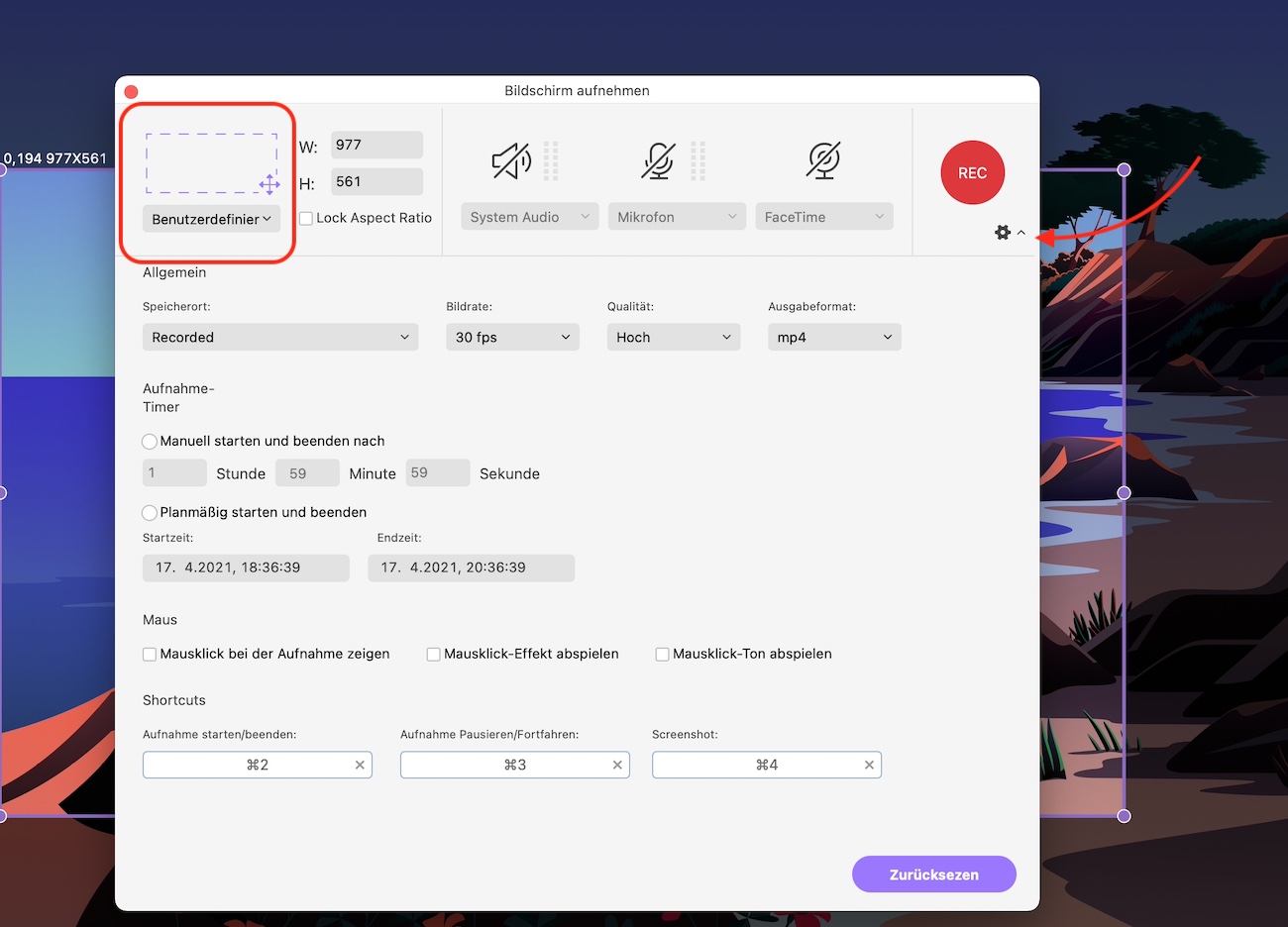Enable Mausklick-Ton abspielen checkbox
Viewport: 1288px width, 927px height.
pos(662,654)
